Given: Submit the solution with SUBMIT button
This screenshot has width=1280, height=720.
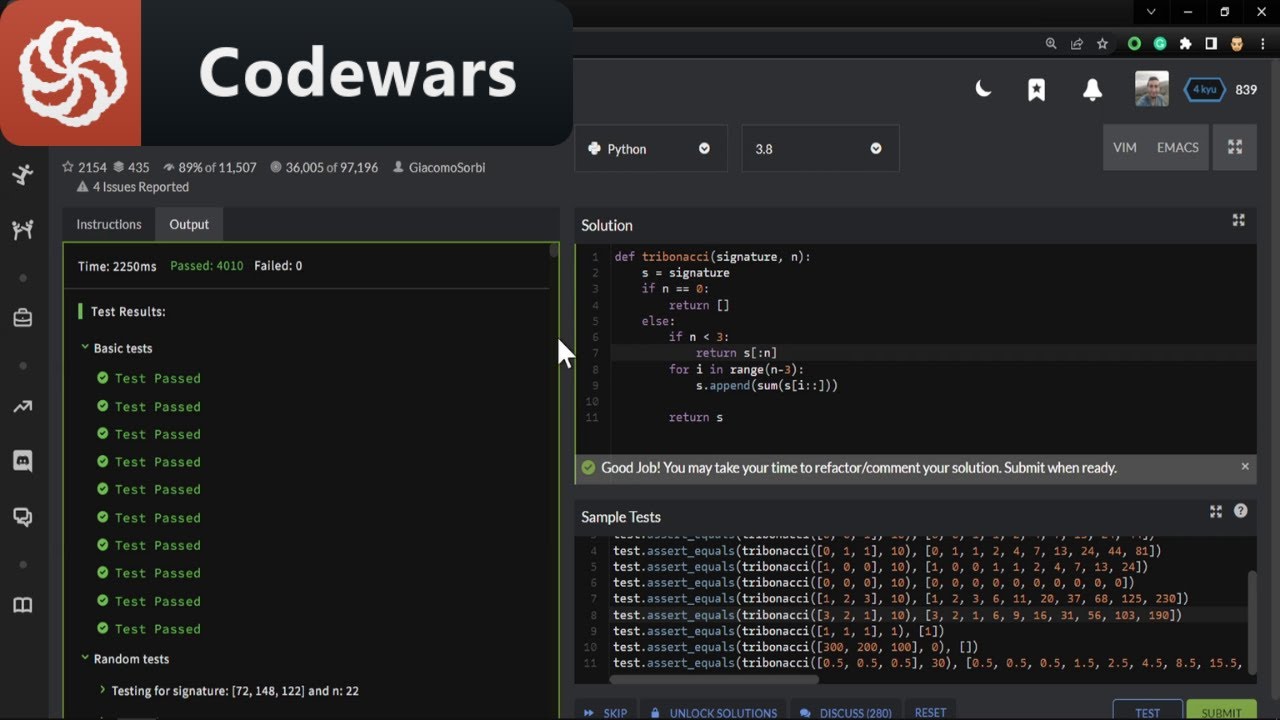Looking at the screenshot, I should point(1221,712).
